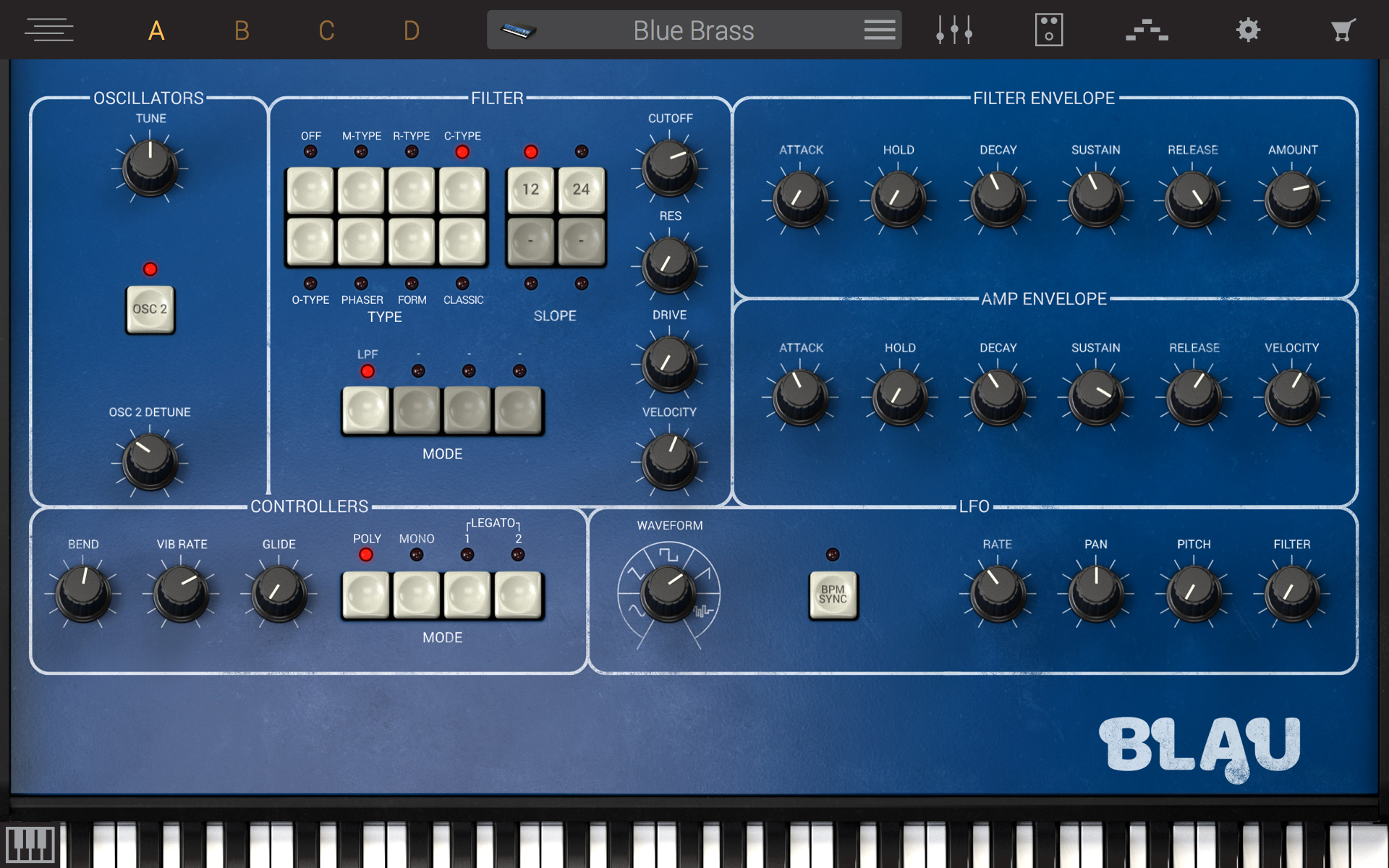Open the arpeggiator steps icon
This screenshot has height=868, width=1389.
(x=1147, y=30)
